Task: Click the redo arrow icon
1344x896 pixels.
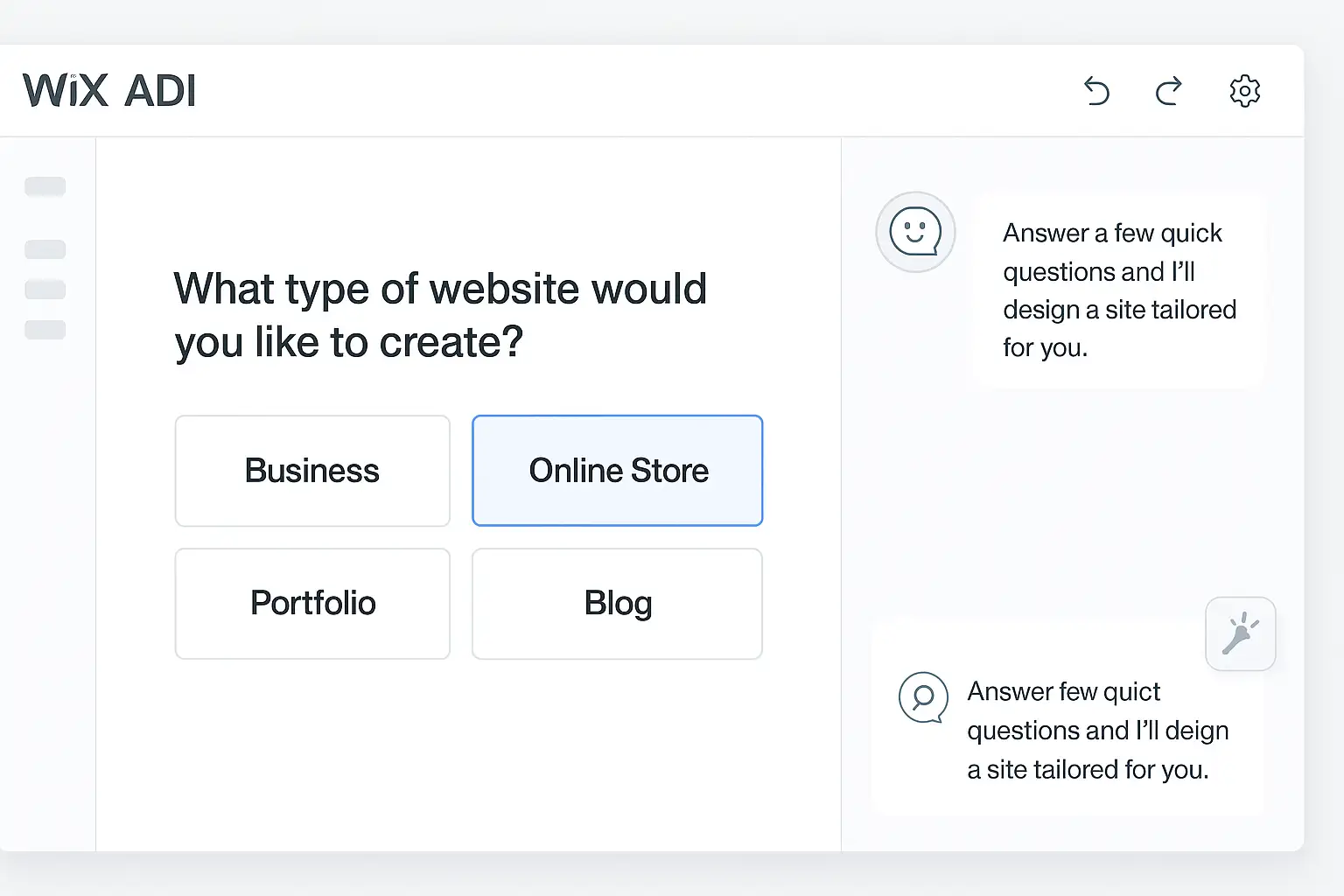Action: (x=1169, y=91)
